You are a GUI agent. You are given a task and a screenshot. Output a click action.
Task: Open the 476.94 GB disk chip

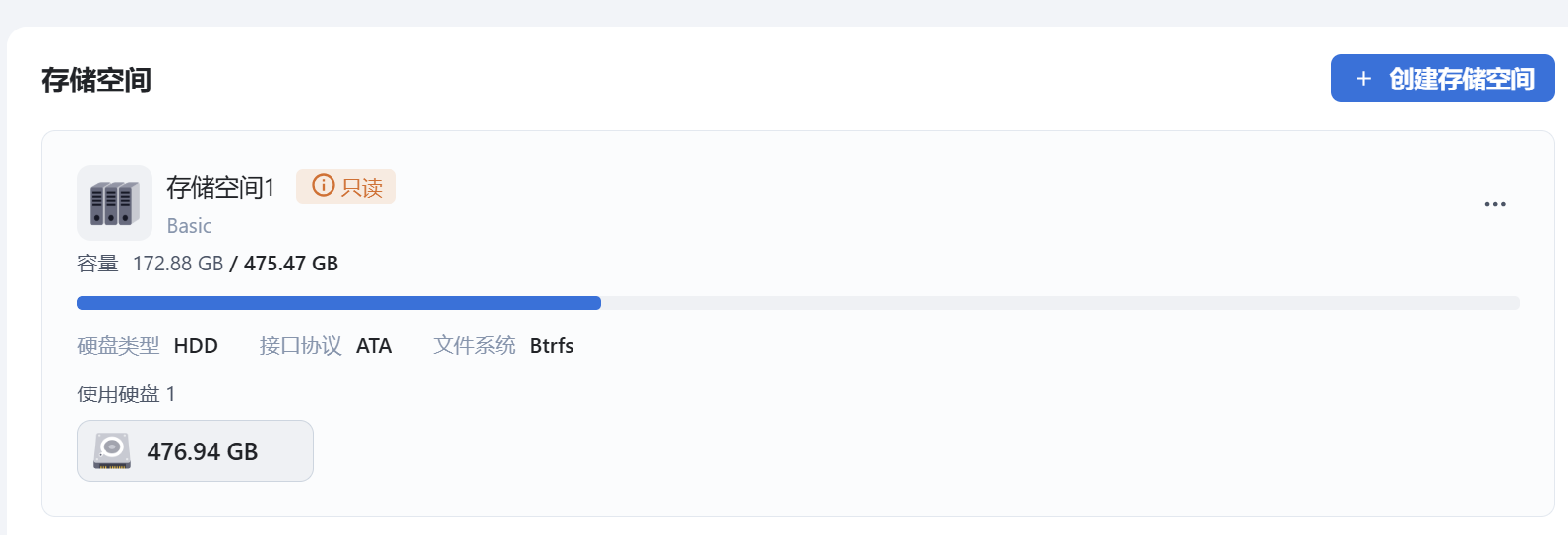point(195,451)
